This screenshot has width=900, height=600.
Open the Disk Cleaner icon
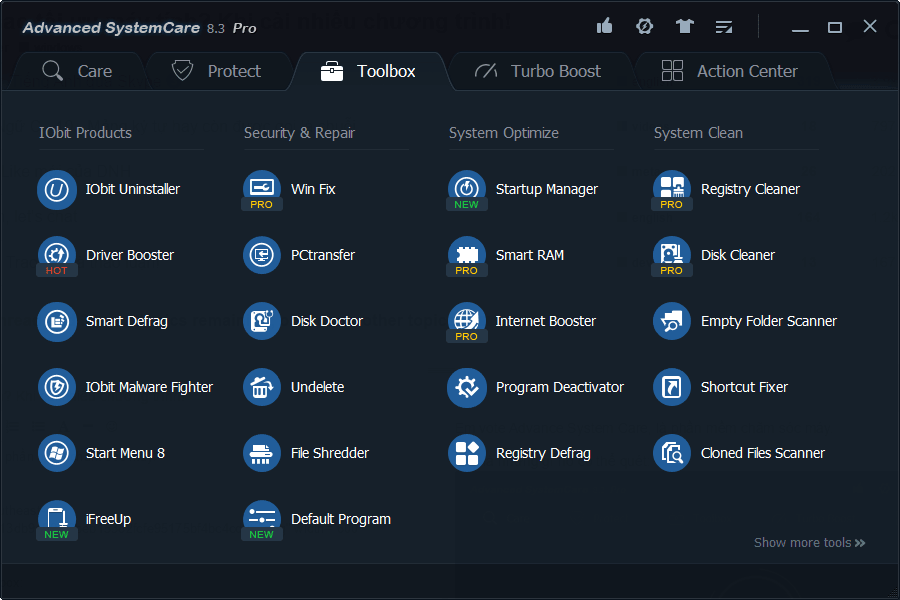pyautogui.click(x=672, y=256)
